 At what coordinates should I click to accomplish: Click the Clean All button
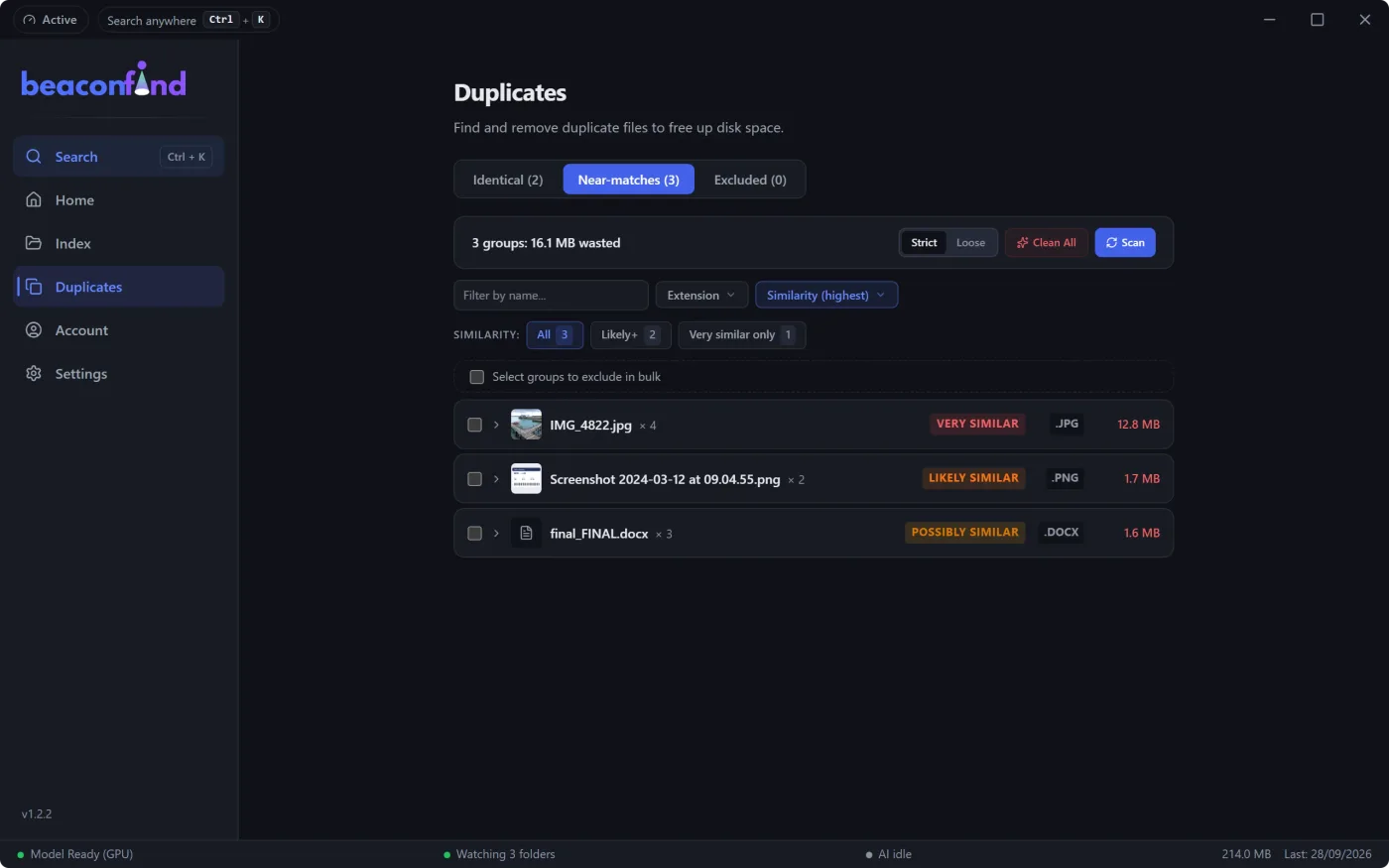[1047, 243]
